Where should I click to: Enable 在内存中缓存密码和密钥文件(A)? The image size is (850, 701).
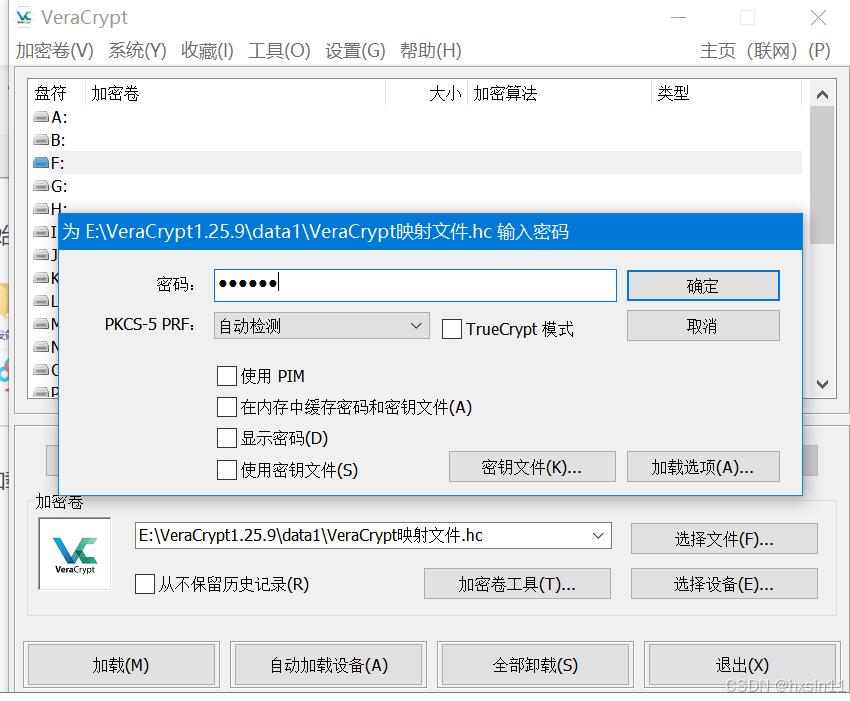pyautogui.click(x=227, y=407)
